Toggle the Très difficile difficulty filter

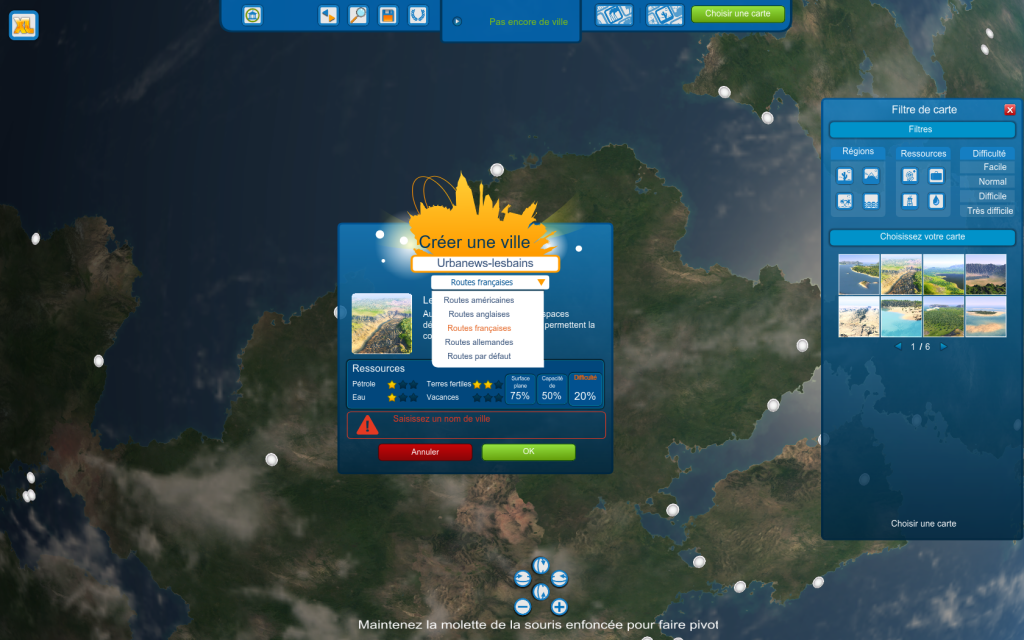pos(987,211)
